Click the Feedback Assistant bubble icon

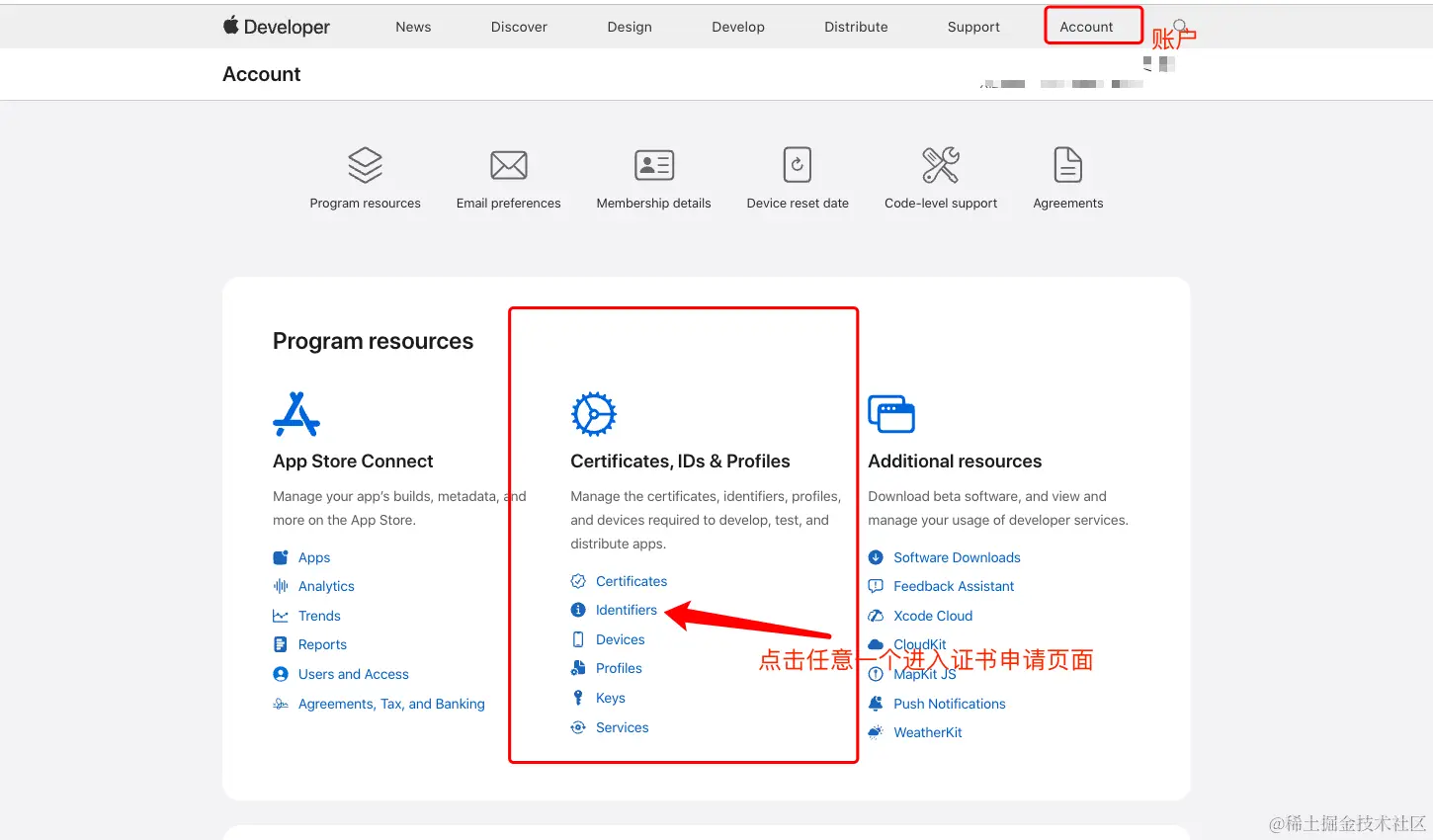tap(876, 586)
